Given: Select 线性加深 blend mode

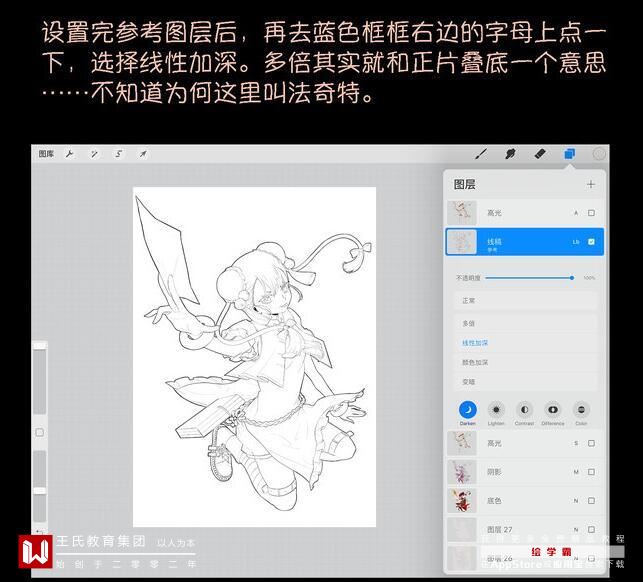Looking at the screenshot, I should tap(475, 343).
